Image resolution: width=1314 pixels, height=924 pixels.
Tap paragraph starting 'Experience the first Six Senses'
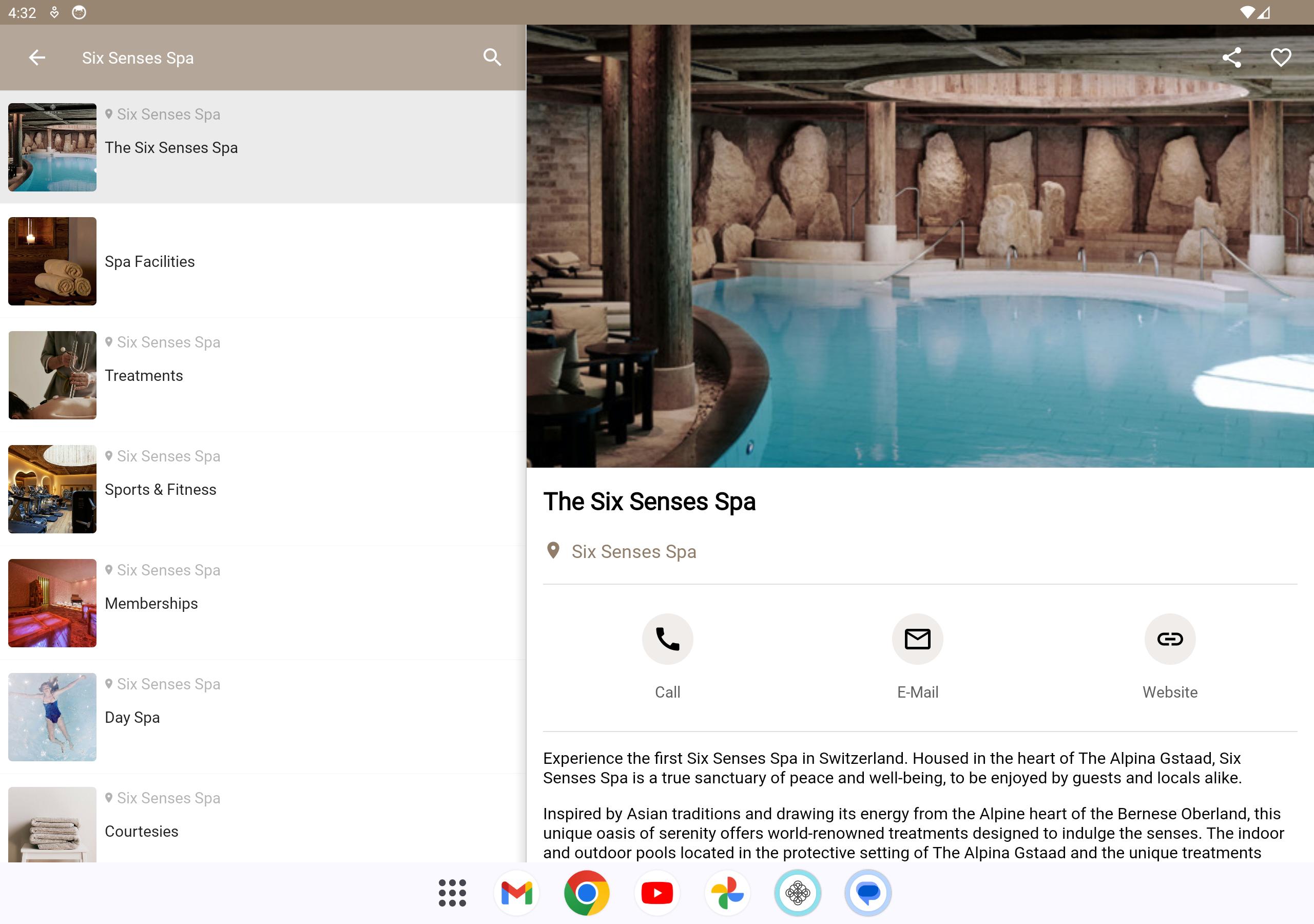893,768
